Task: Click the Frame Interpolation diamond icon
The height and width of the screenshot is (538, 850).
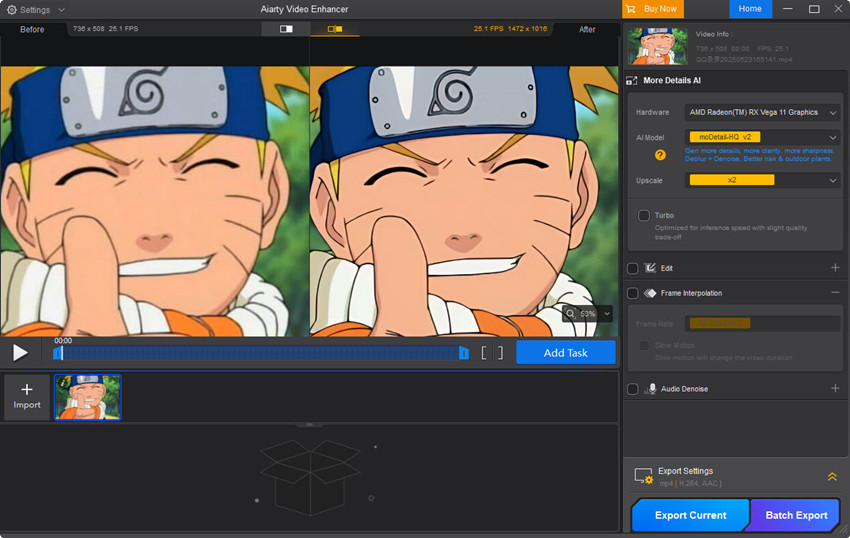Action: pyautogui.click(x=650, y=293)
